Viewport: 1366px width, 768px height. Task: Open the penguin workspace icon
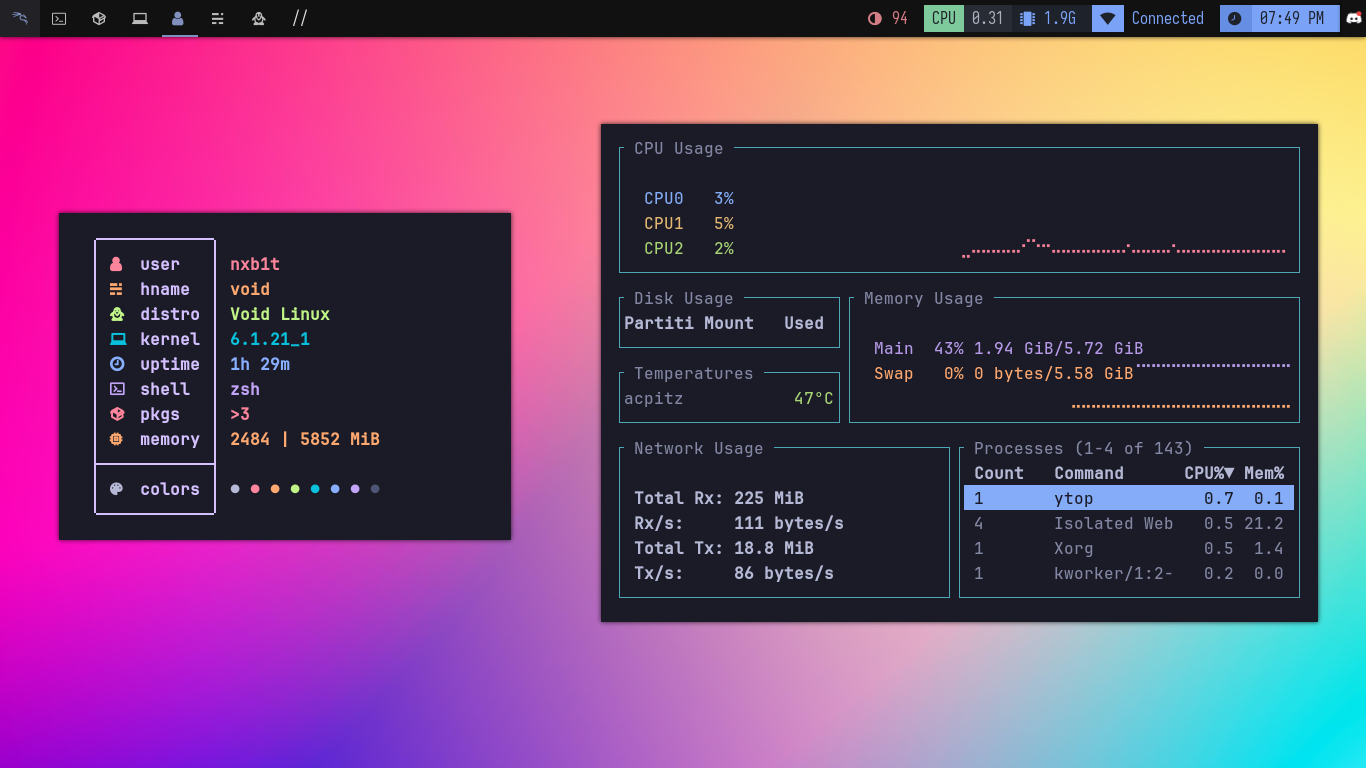(x=258, y=18)
